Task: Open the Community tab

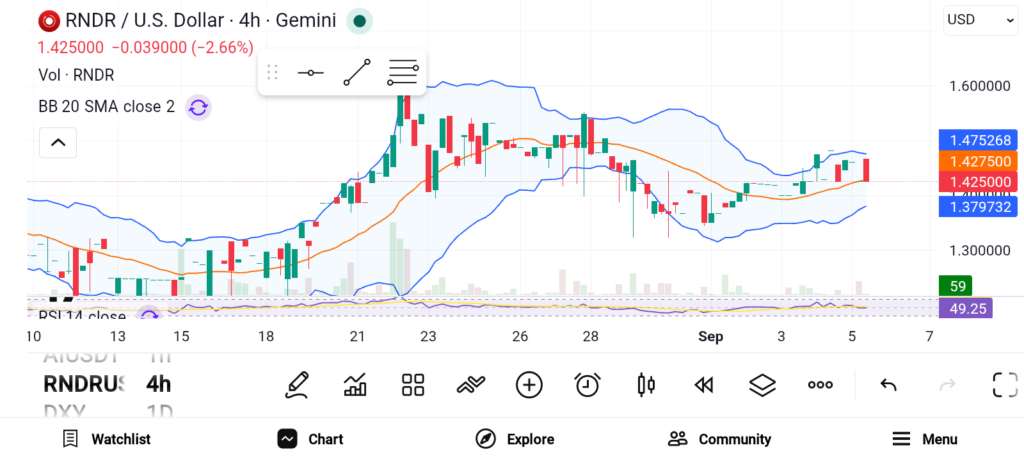Action: point(720,439)
